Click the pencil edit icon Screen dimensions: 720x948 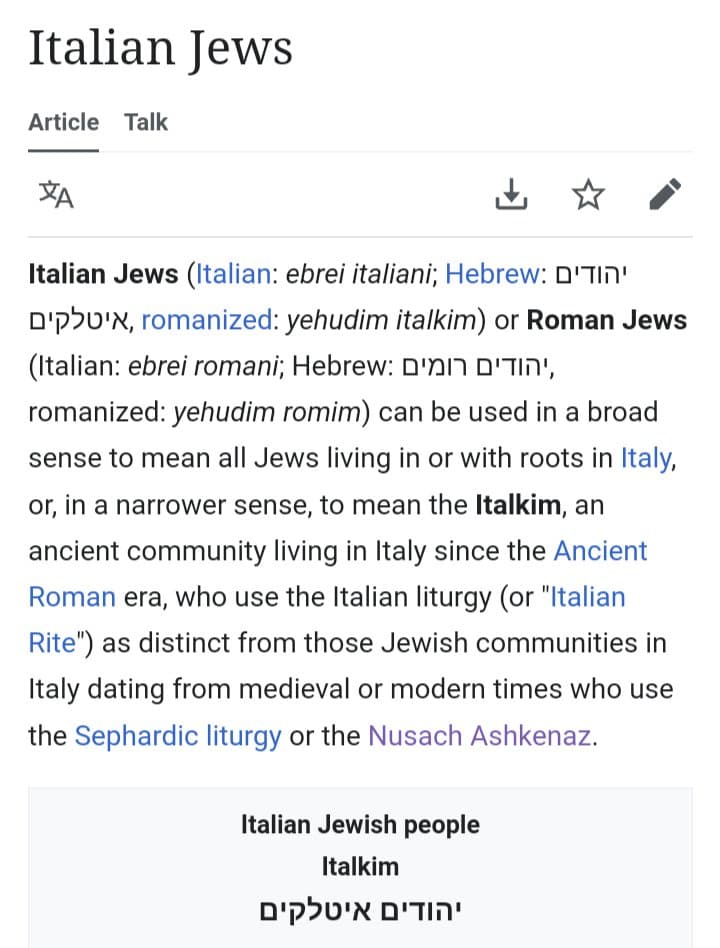click(x=665, y=194)
